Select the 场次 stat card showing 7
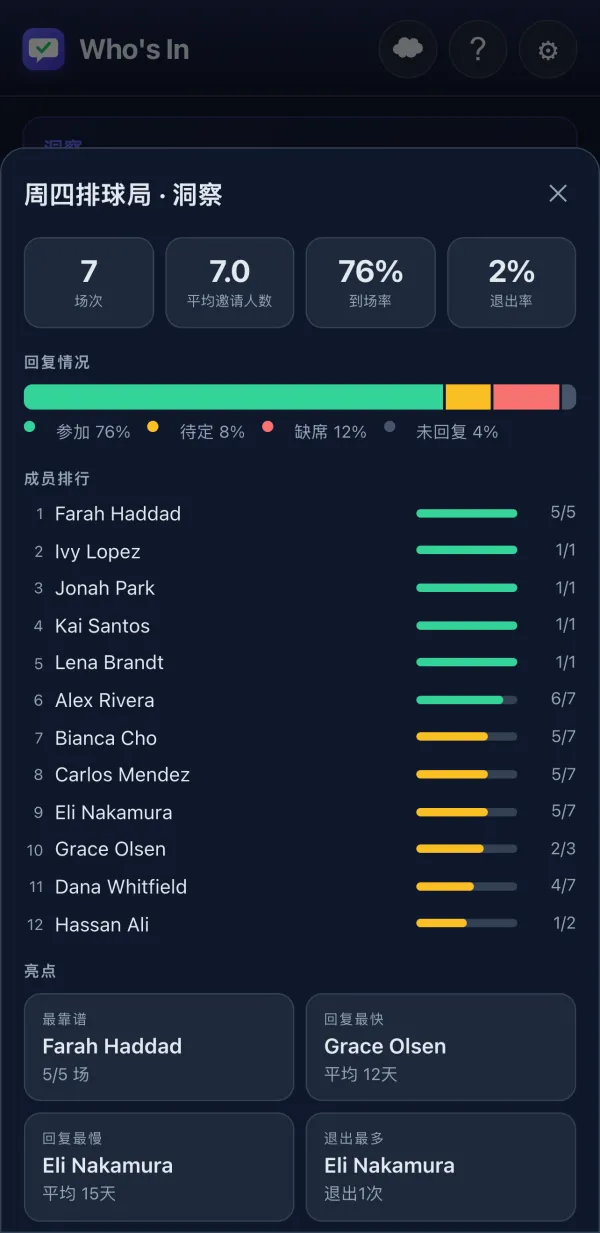This screenshot has height=1233, width=600. click(x=89, y=282)
